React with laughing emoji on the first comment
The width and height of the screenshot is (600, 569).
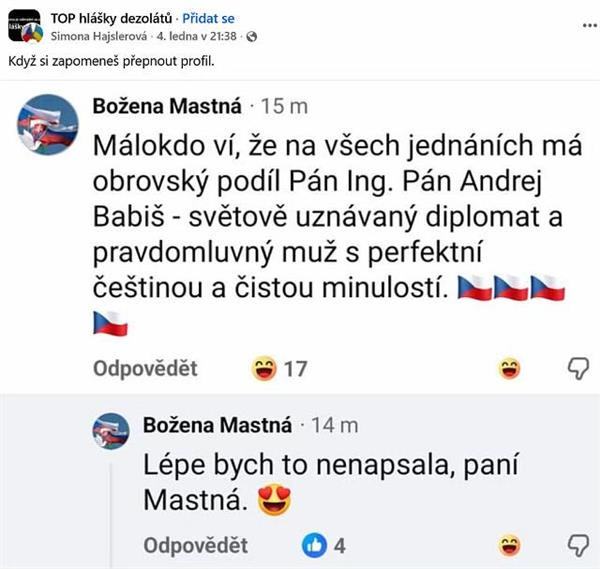510,369
